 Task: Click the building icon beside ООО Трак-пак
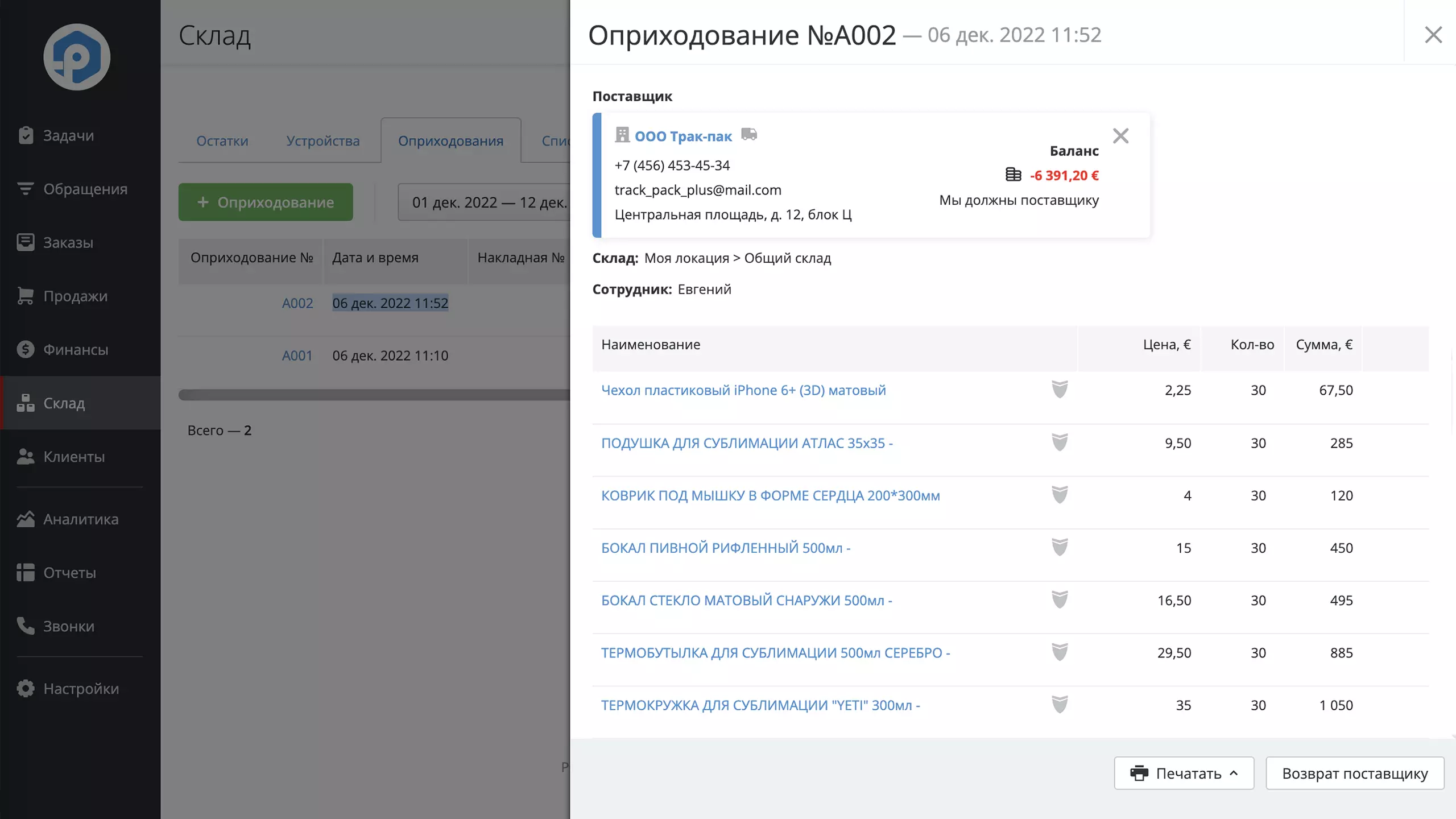click(x=622, y=135)
